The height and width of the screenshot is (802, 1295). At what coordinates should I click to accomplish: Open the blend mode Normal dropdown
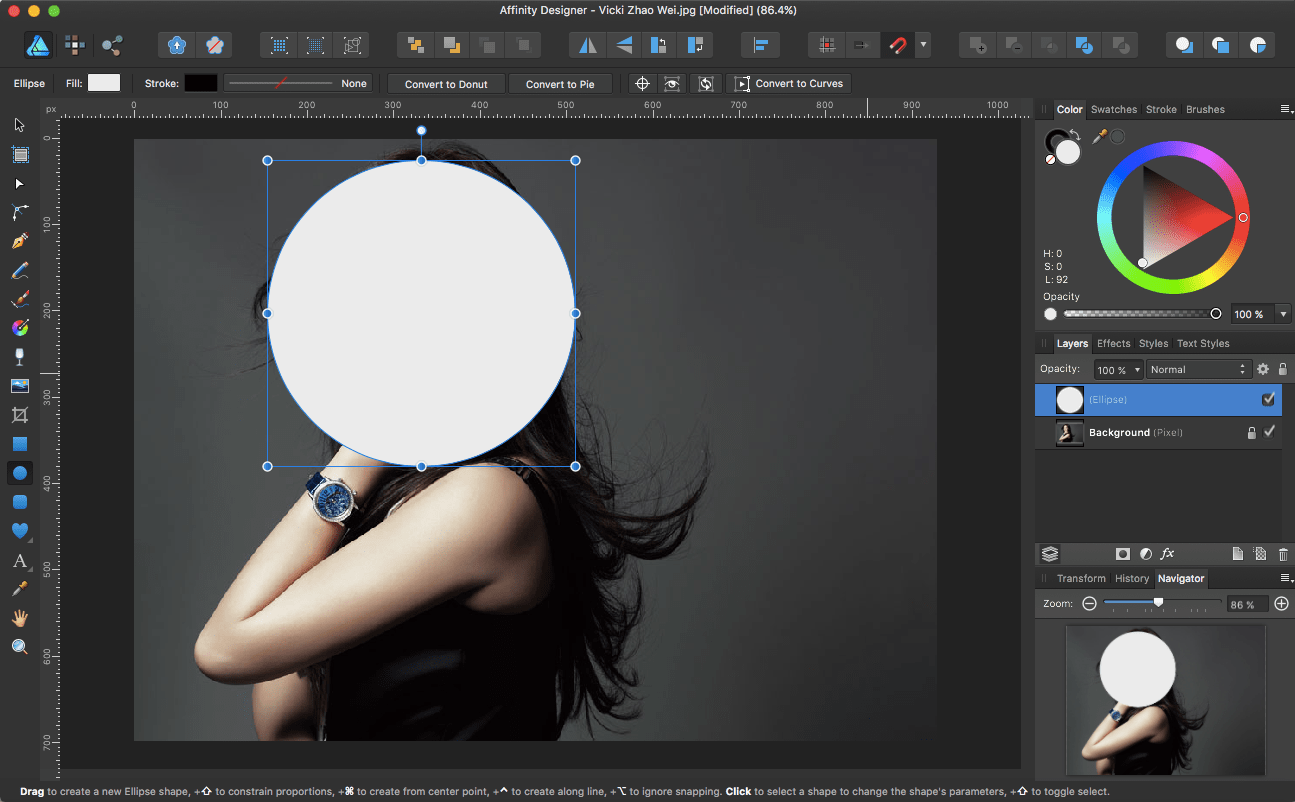[1198, 368]
